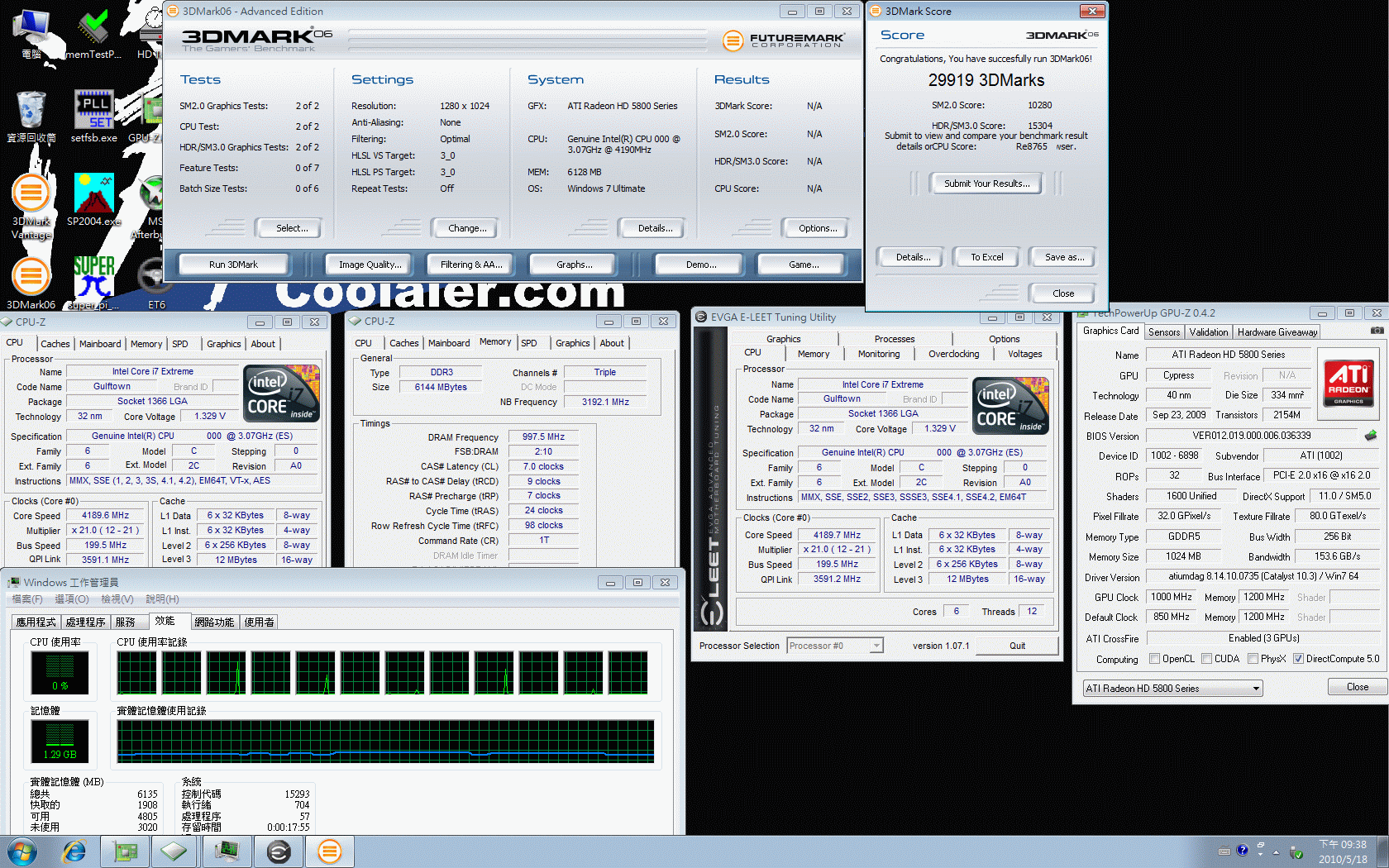
Task: Click the DRAM Frequency value 997.5 MHz
Action: [543, 436]
